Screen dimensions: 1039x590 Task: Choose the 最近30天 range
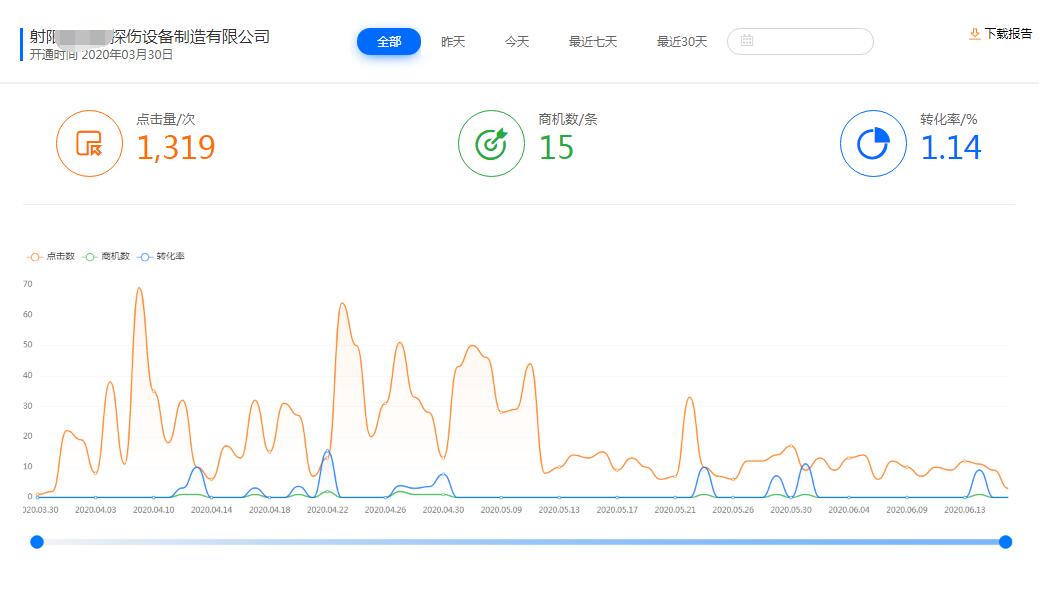click(x=681, y=42)
